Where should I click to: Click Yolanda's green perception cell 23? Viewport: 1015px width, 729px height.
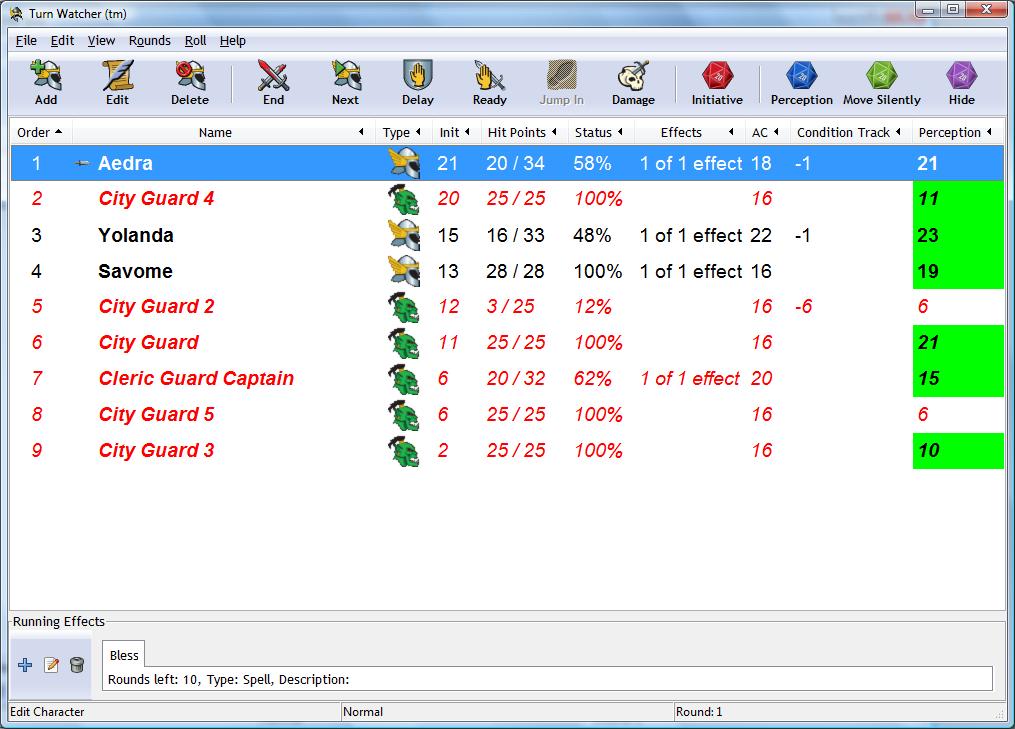click(x=958, y=235)
